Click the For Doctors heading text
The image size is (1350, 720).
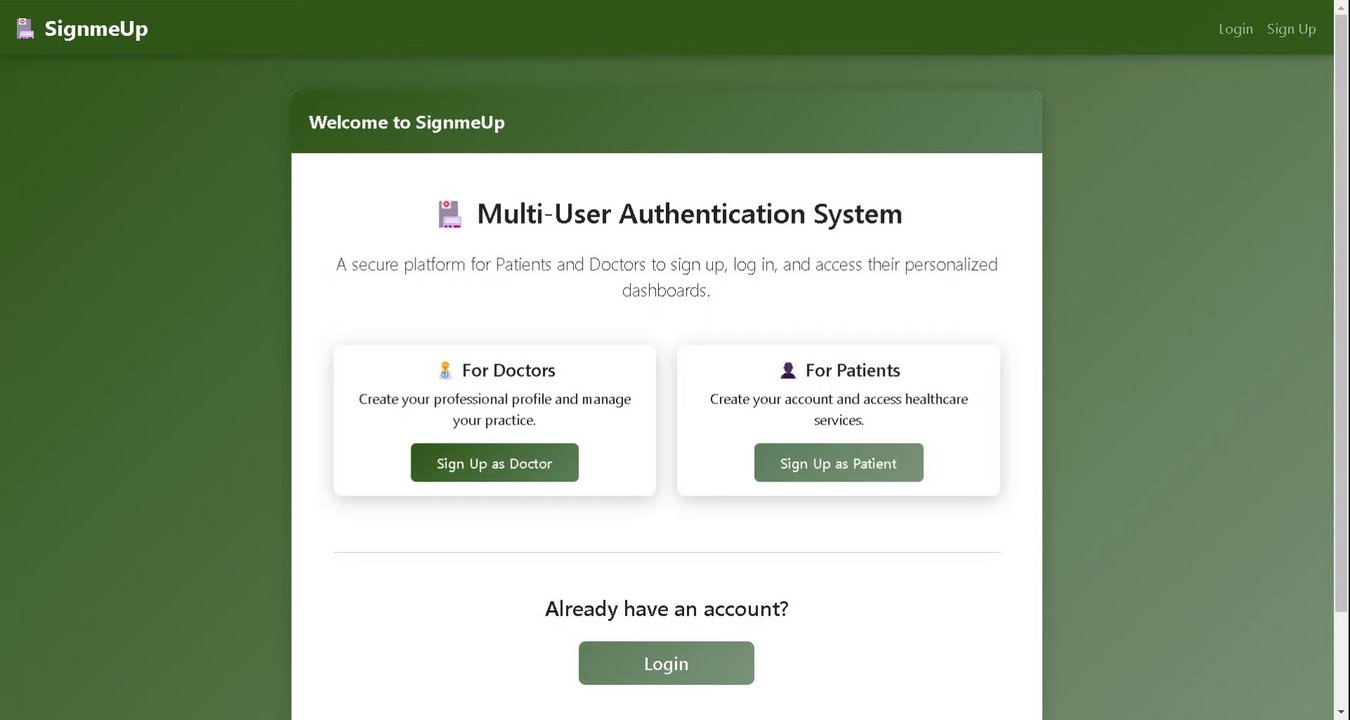[x=508, y=370]
